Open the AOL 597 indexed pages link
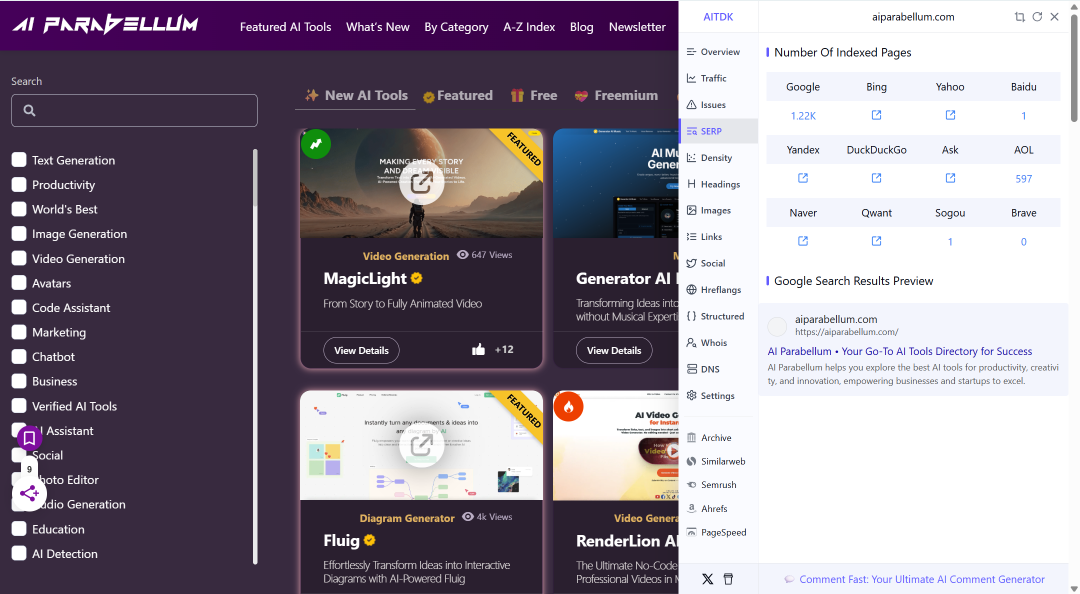Screen dimensions: 1080x594 [1024, 178]
